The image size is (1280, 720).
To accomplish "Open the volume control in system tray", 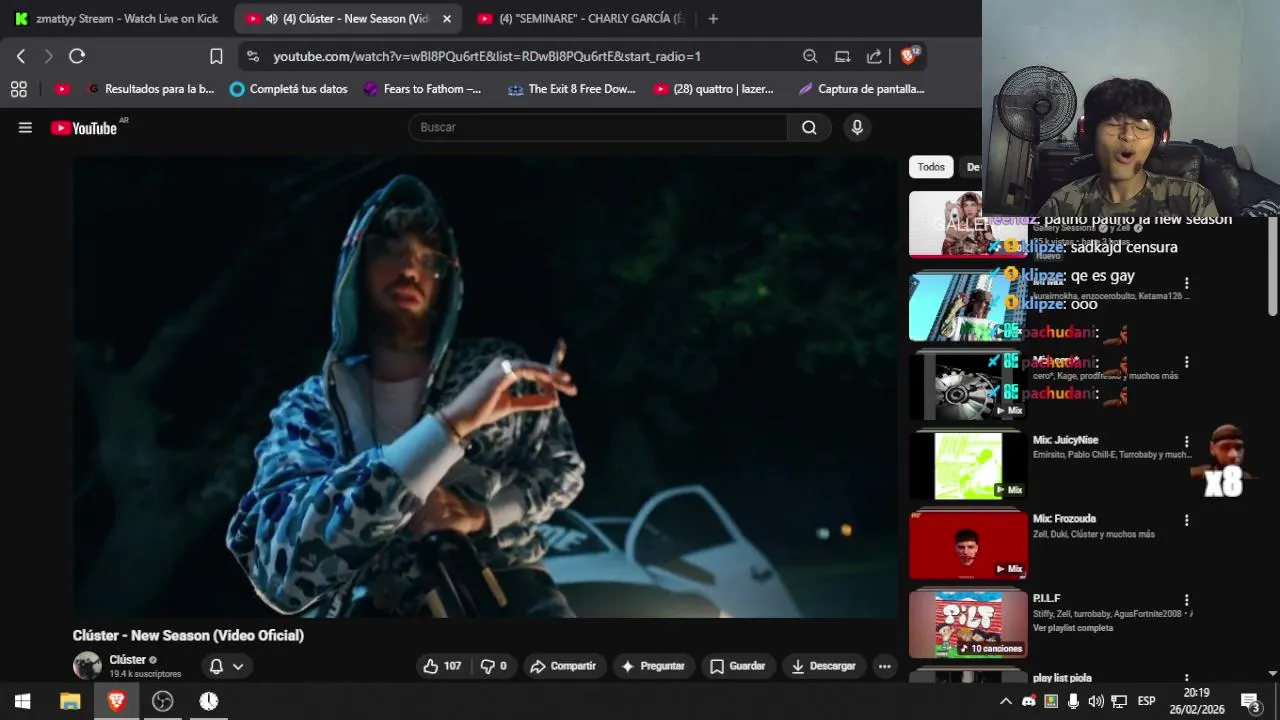I will [x=1096, y=701].
